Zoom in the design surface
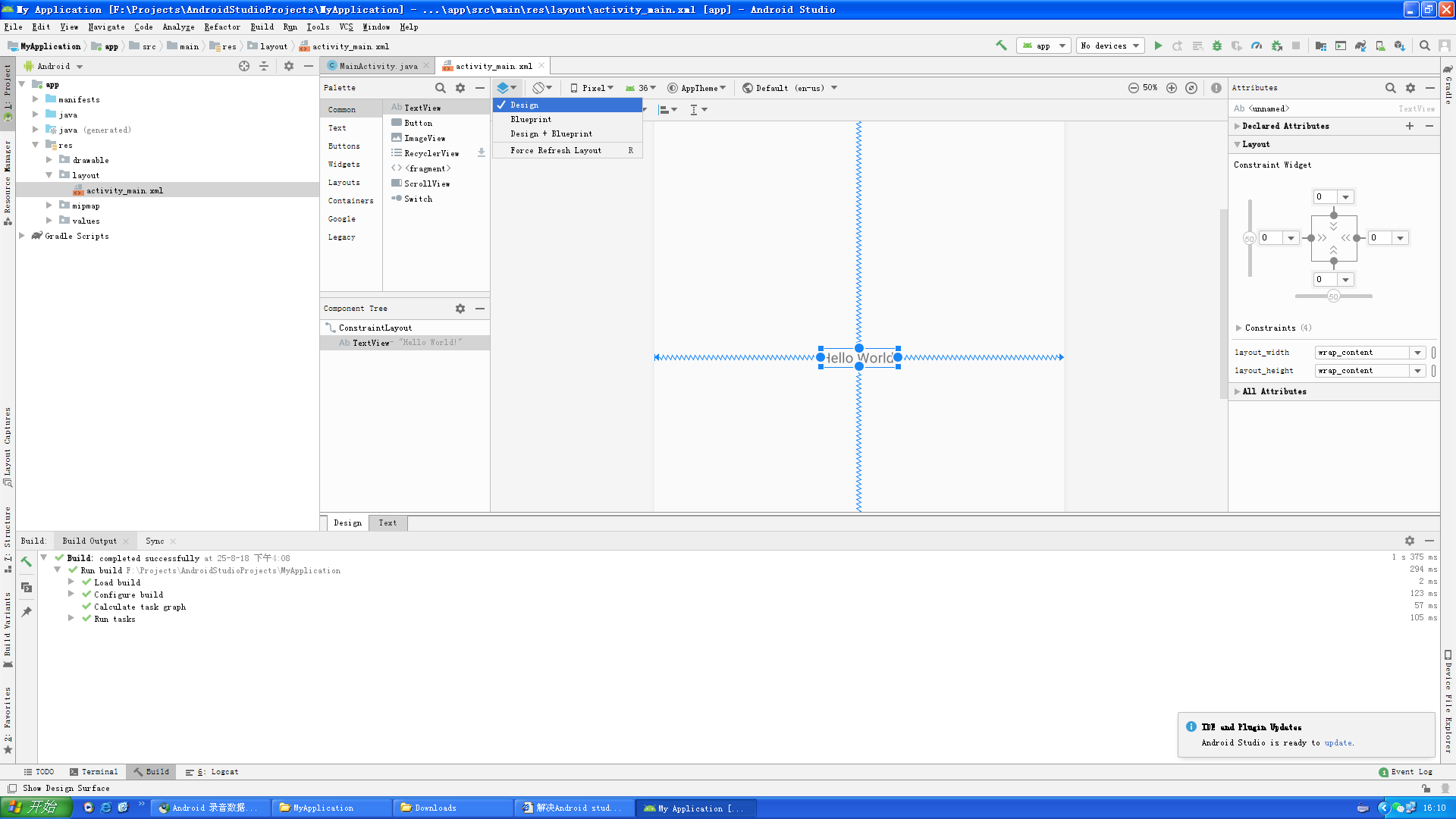The width and height of the screenshot is (1456, 819). click(x=1172, y=88)
